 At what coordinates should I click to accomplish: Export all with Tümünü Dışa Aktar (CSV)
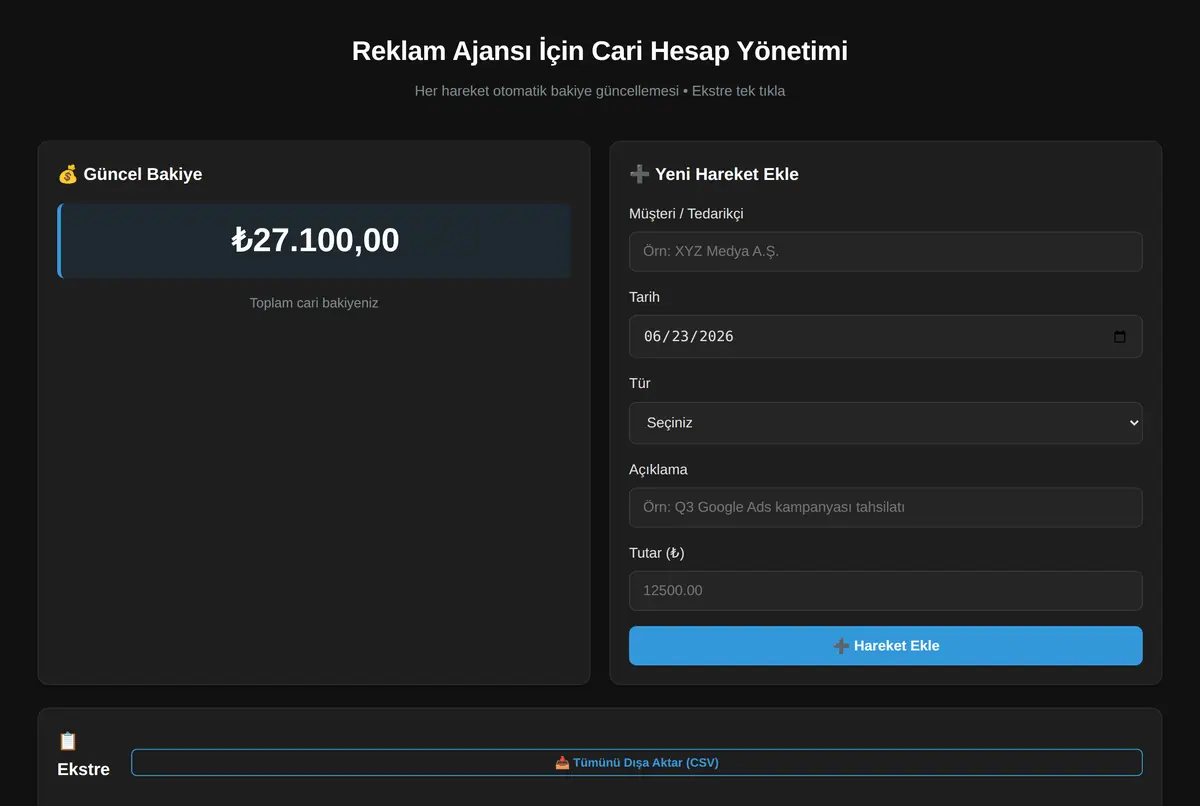(x=636, y=762)
